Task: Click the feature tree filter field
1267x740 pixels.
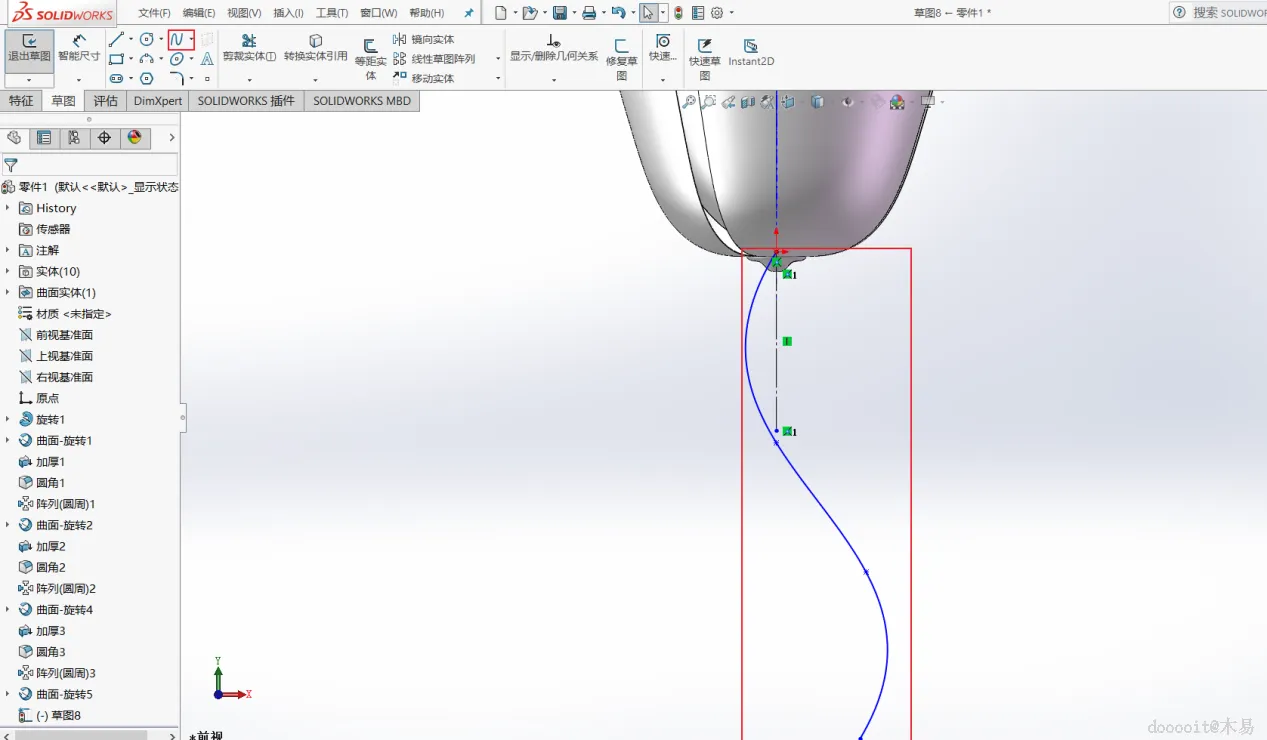Action: pos(95,165)
